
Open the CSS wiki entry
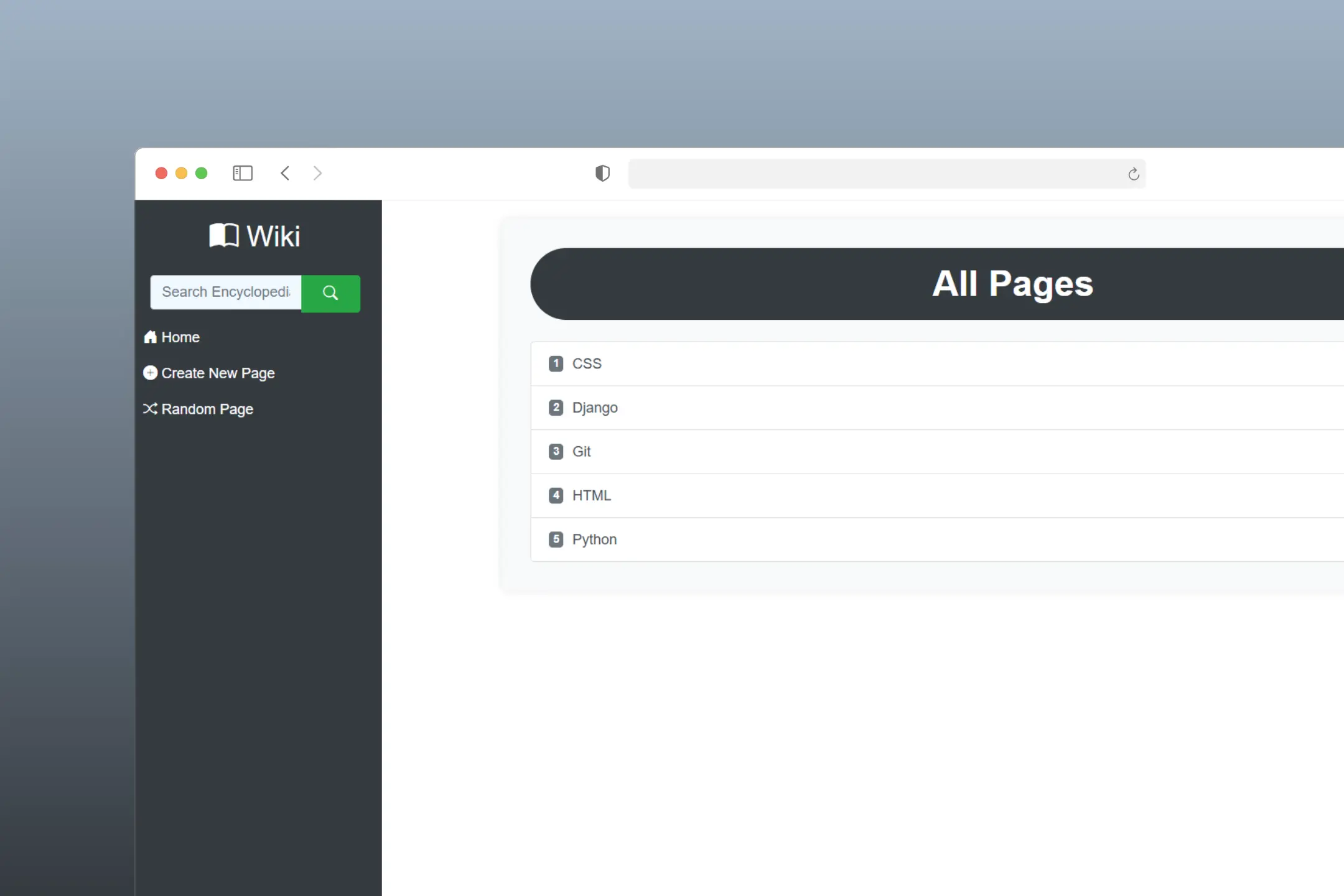pyautogui.click(x=587, y=363)
